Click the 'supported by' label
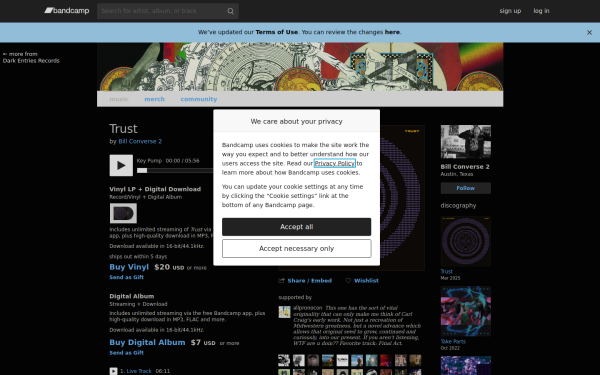 coord(295,297)
